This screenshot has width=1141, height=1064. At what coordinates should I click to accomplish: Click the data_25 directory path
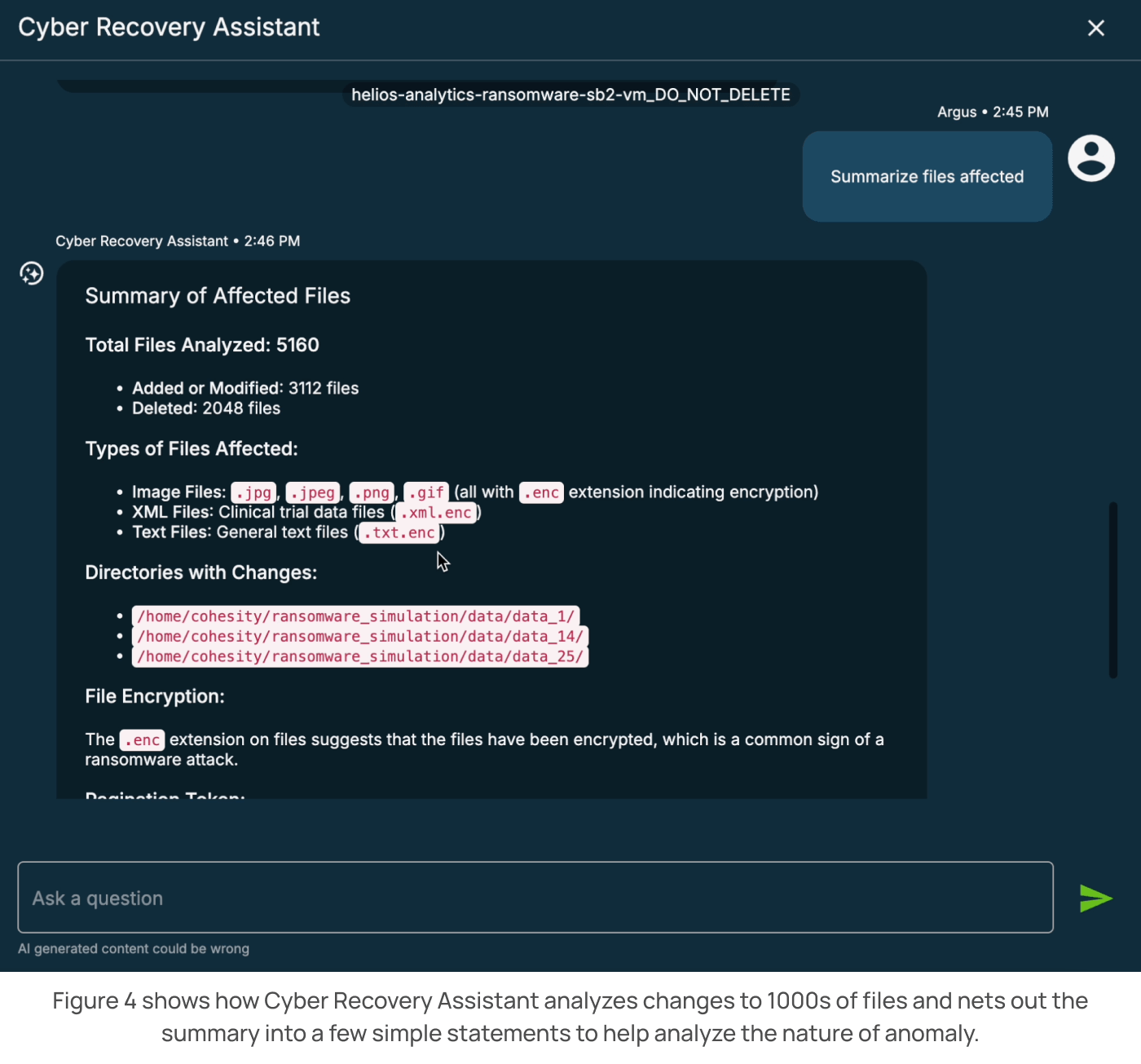point(359,657)
